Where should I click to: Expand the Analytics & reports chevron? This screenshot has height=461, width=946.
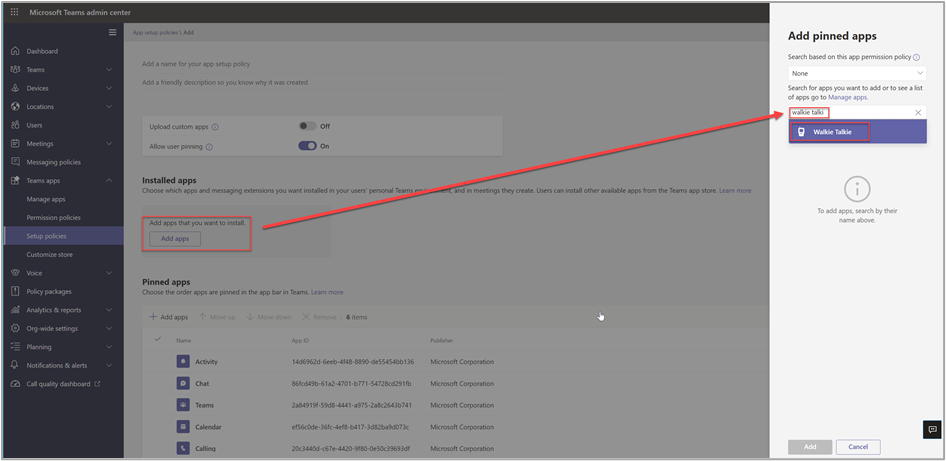tap(109, 310)
